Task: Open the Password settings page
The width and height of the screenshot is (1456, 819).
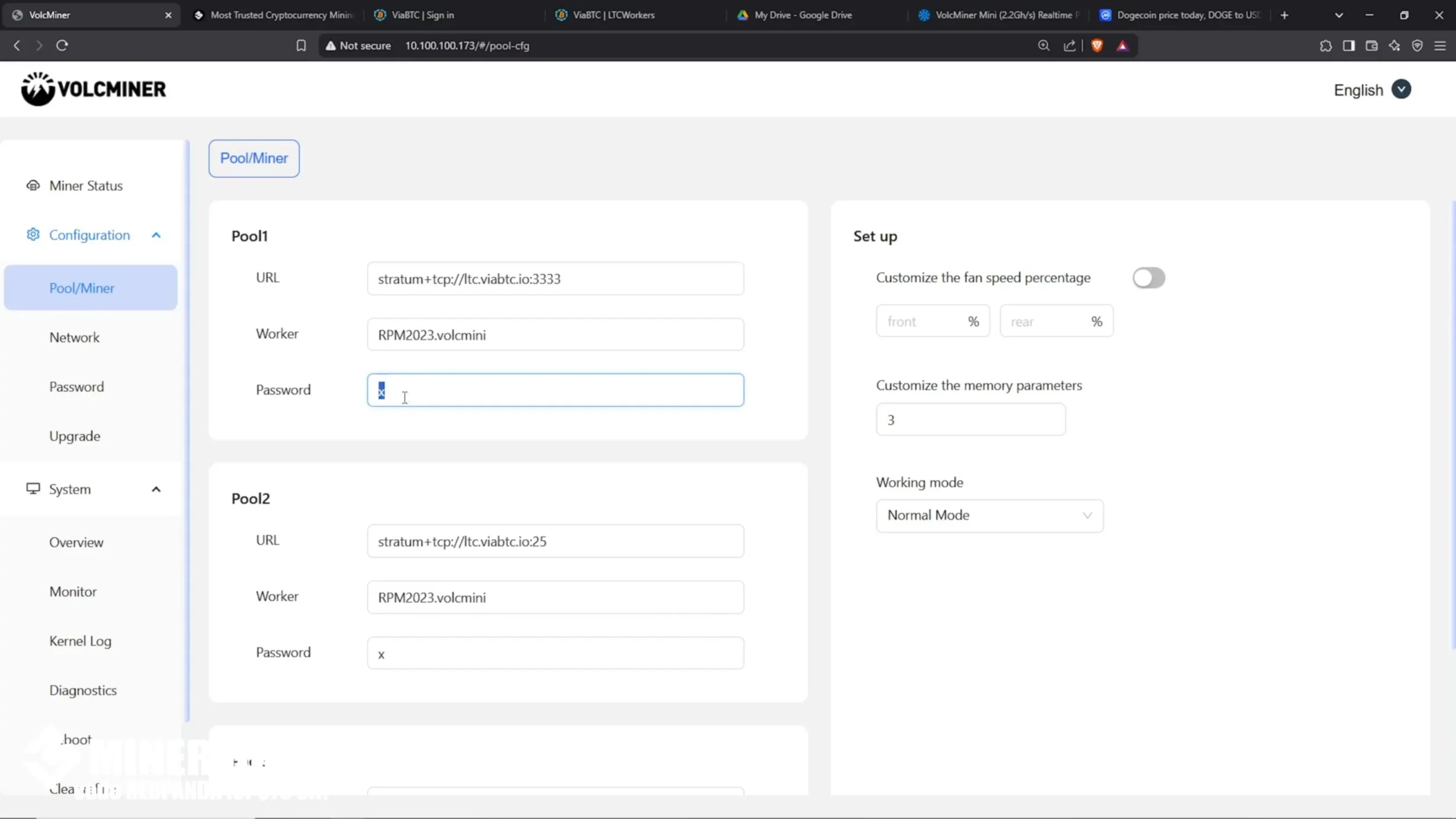Action: [77, 387]
